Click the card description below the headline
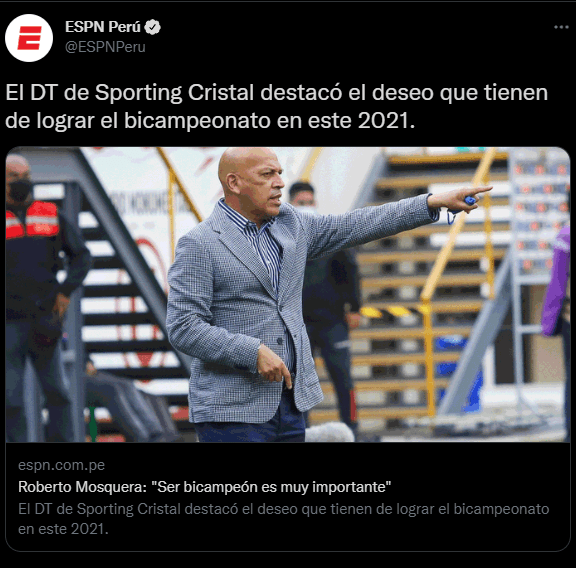This screenshot has width=576, height=568. click(x=284, y=519)
